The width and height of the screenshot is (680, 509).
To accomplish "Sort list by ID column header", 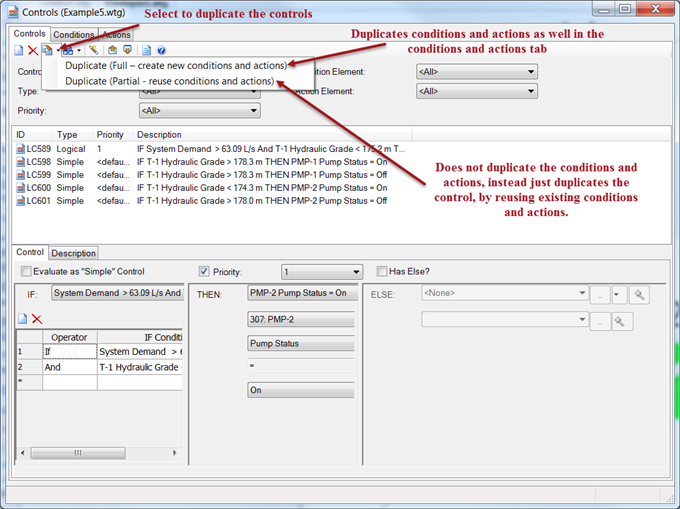I will (33, 134).
